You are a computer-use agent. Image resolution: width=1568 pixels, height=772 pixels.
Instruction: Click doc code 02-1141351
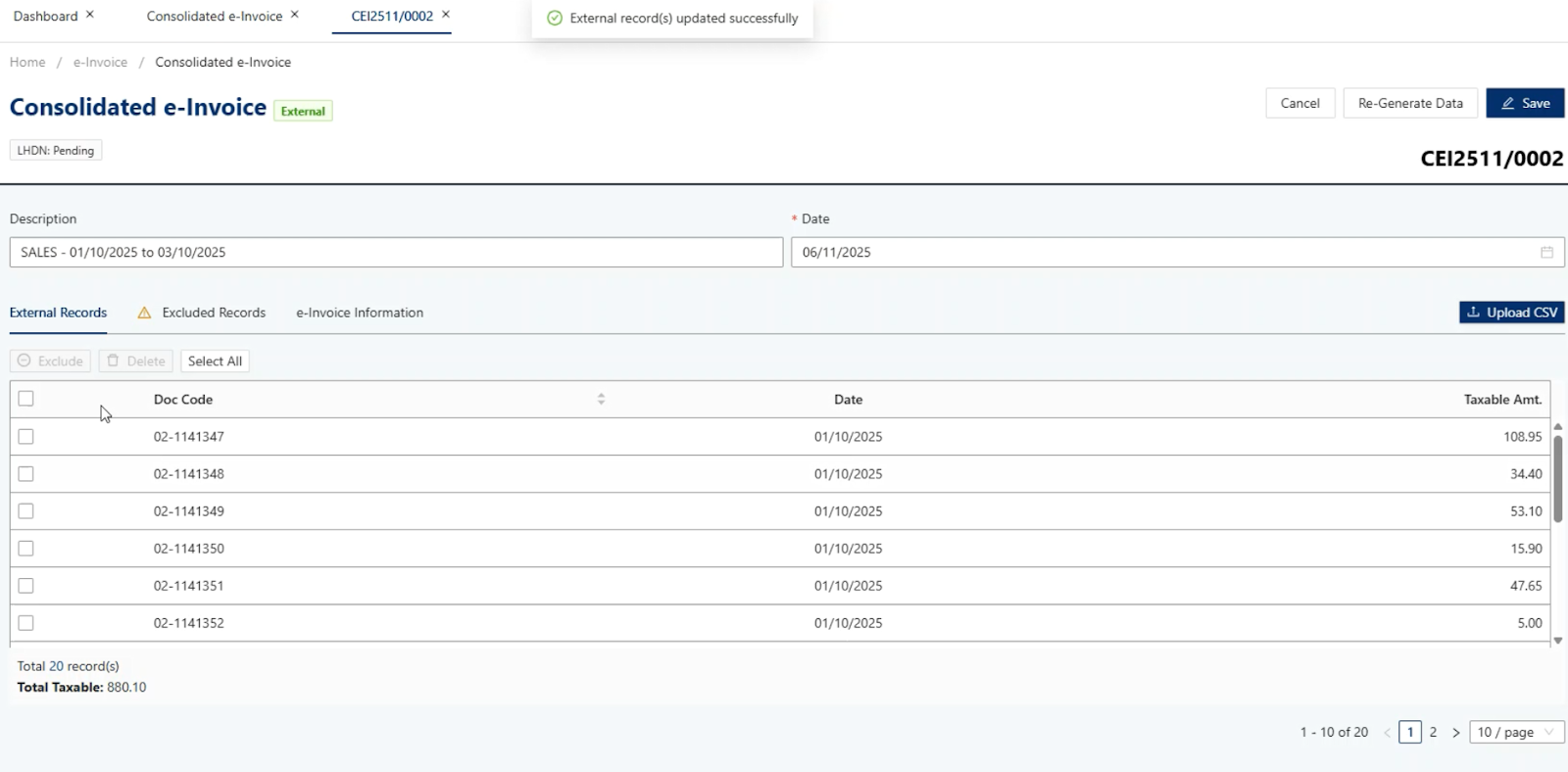click(189, 586)
